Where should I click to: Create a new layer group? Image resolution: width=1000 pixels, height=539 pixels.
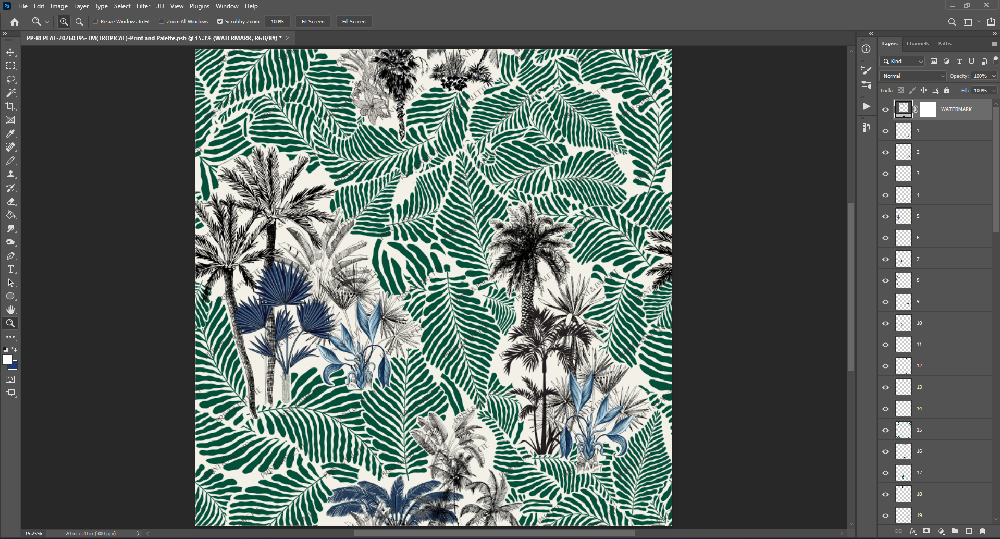pyautogui.click(x=955, y=531)
